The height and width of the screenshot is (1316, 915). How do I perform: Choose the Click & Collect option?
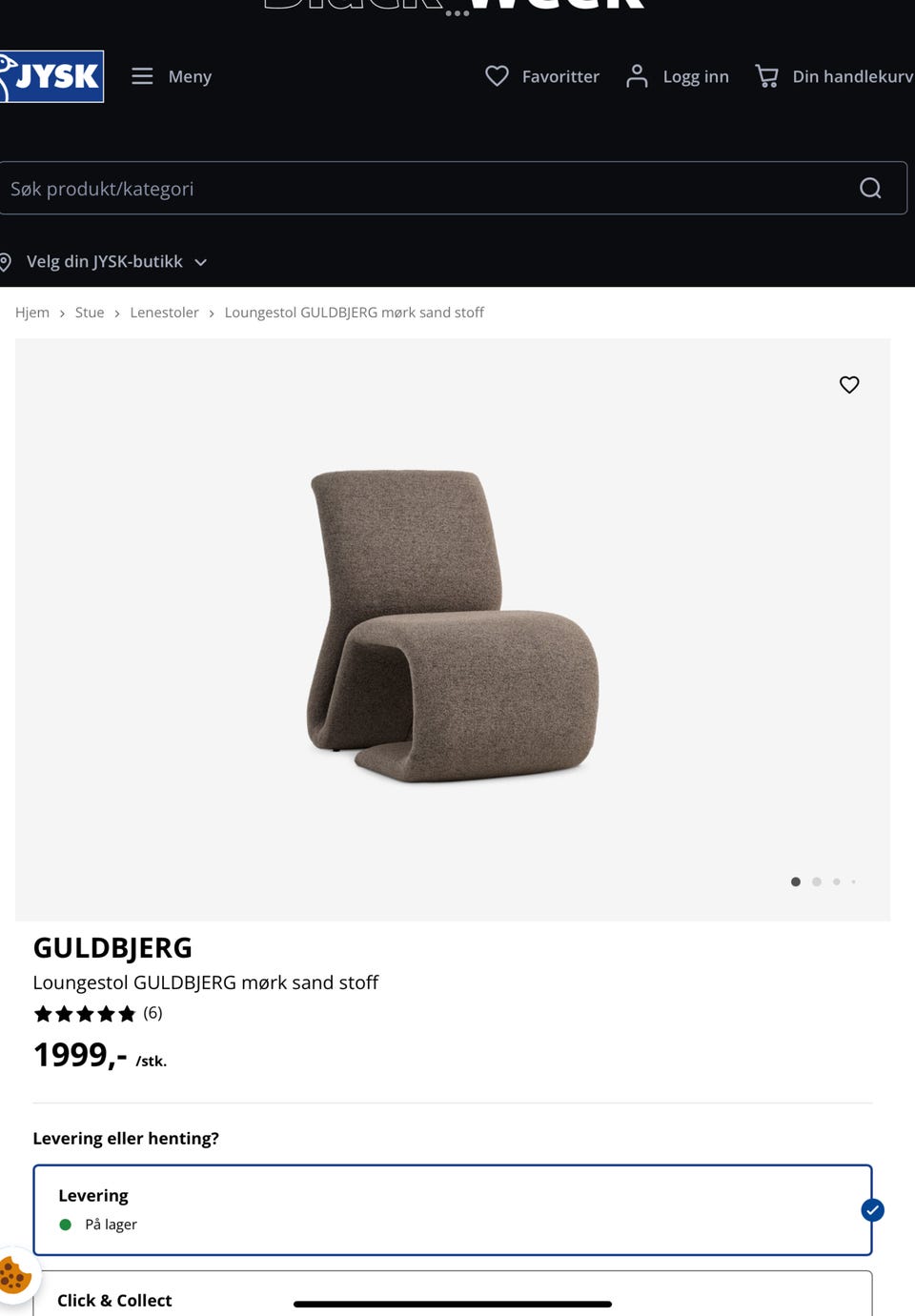point(114,1300)
